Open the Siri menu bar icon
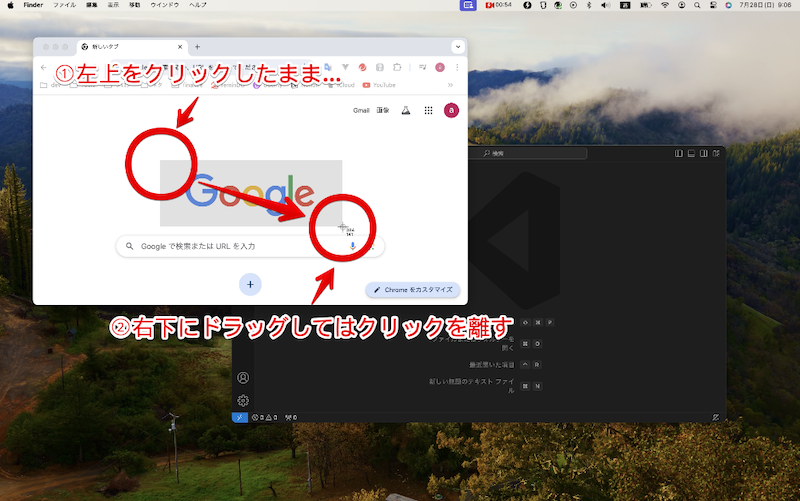The image size is (800, 501). coord(728,5)
